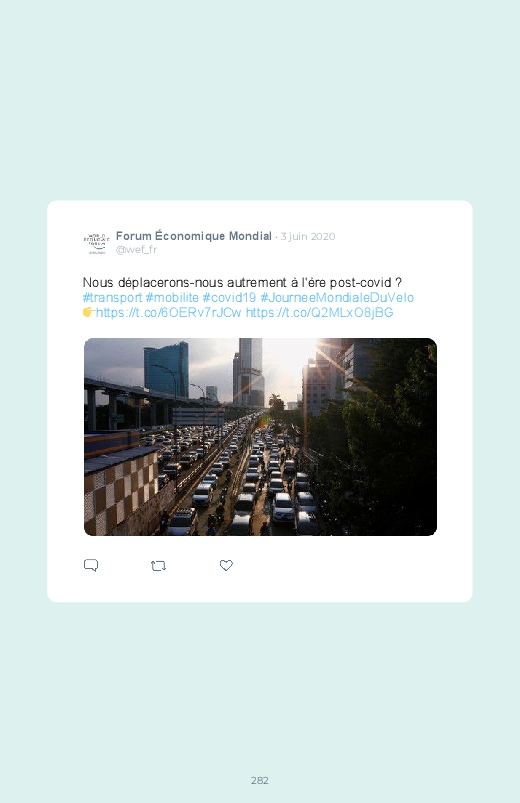Click the tweet text about post-covid travel
The height and width of the screenshot is (803, 520).
[x=242, y=283]
